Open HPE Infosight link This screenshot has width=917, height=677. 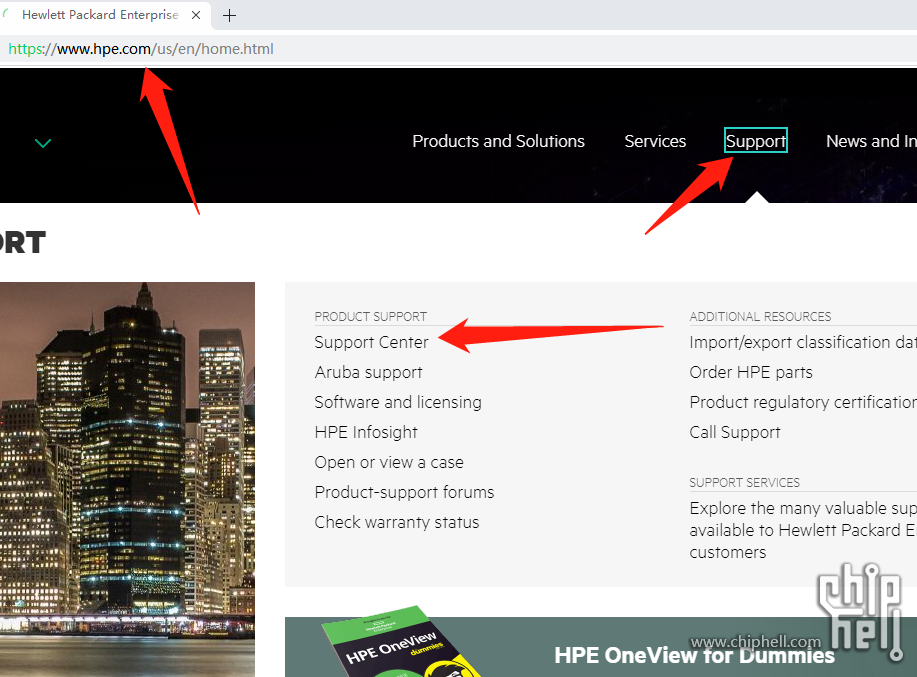click(366, 432)
